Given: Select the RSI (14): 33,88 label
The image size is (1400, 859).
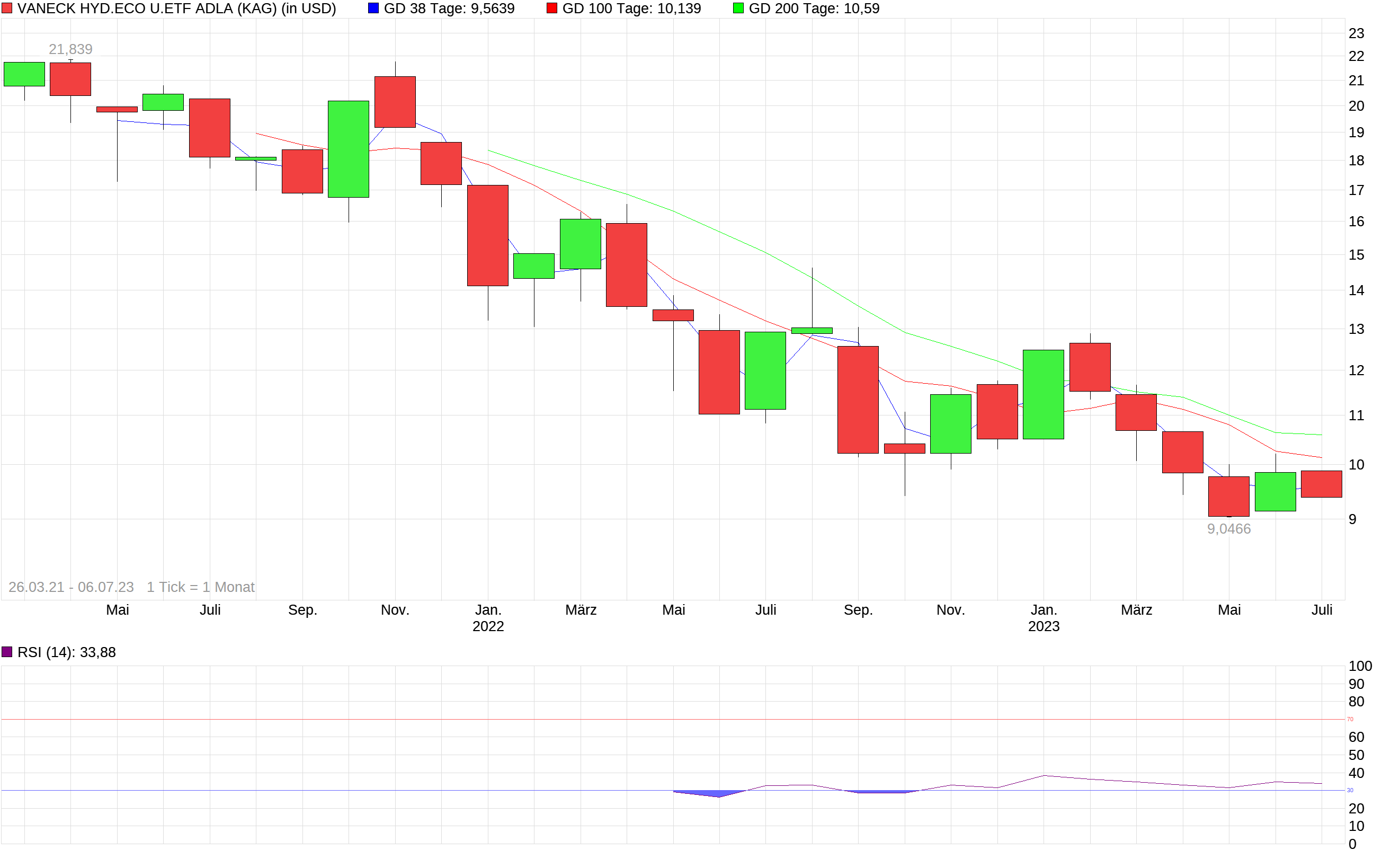Looking at the screenshot, I should click(66, 652).
